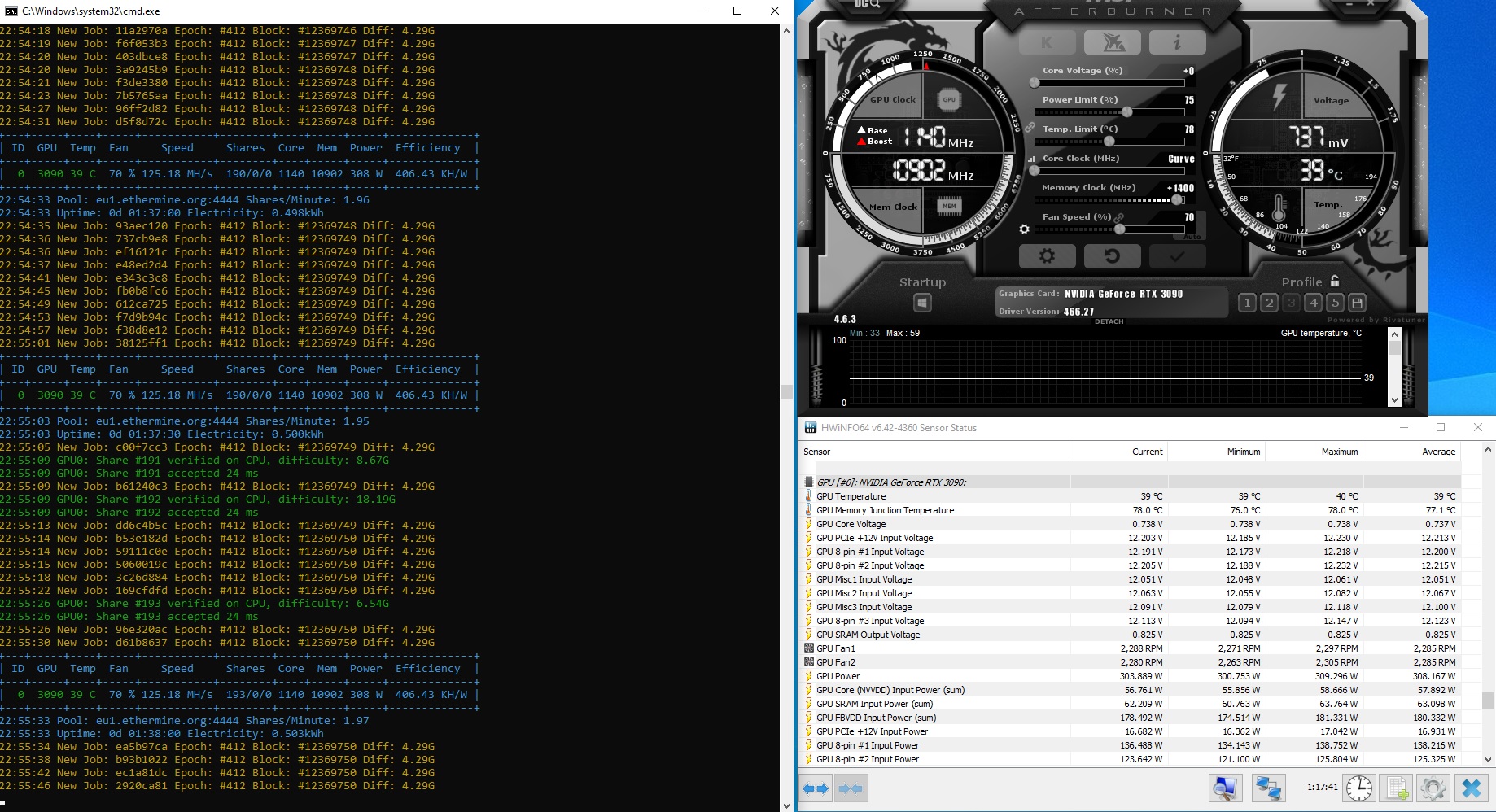1496x812 pixels.
Task: Click the GPU chip icon in the clock gauge
Action: (x=949, y=100)
